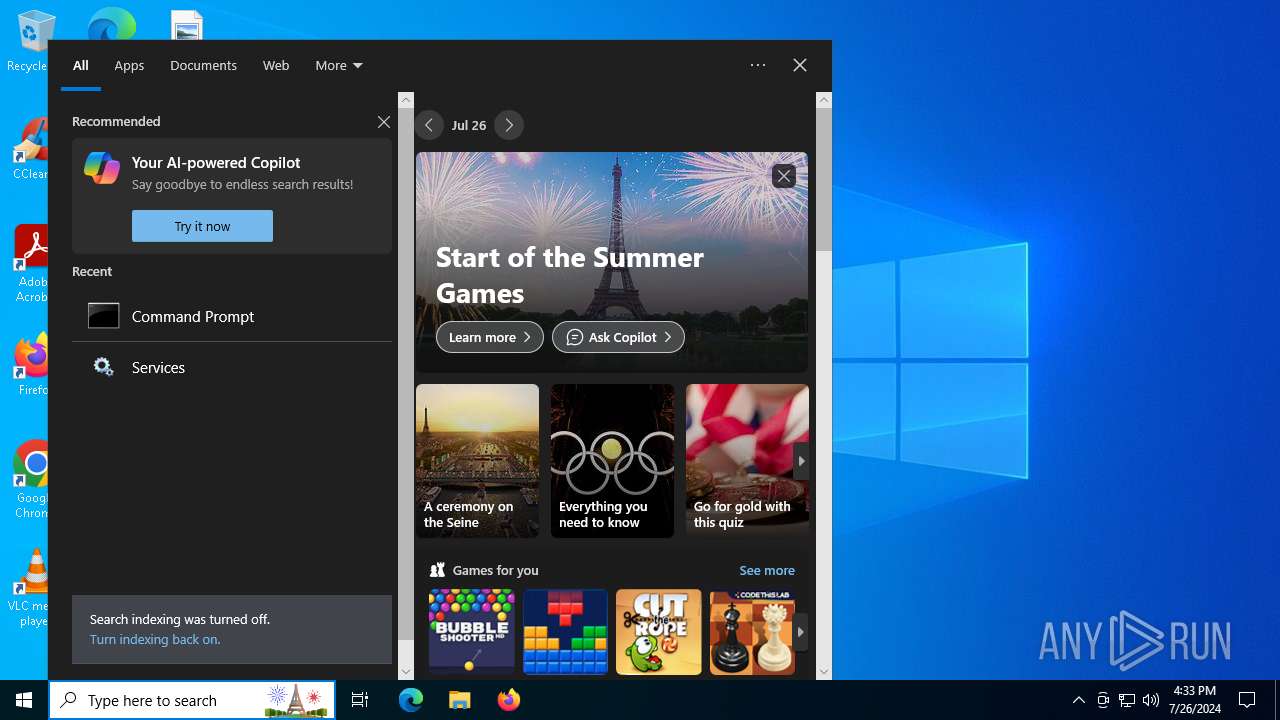1280x720 pixels.
Task: Open the notification center
Action: coord(1247,700)
